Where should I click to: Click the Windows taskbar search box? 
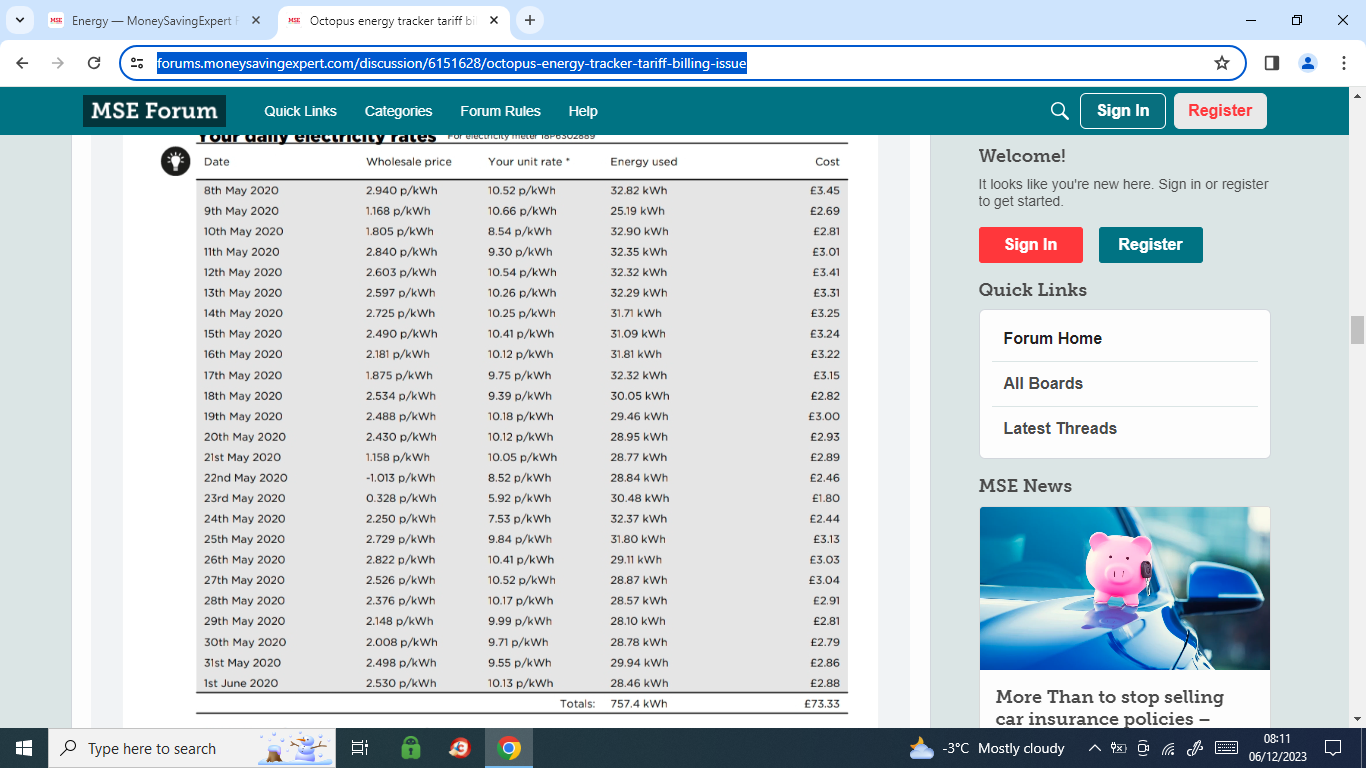click(190, 748)
